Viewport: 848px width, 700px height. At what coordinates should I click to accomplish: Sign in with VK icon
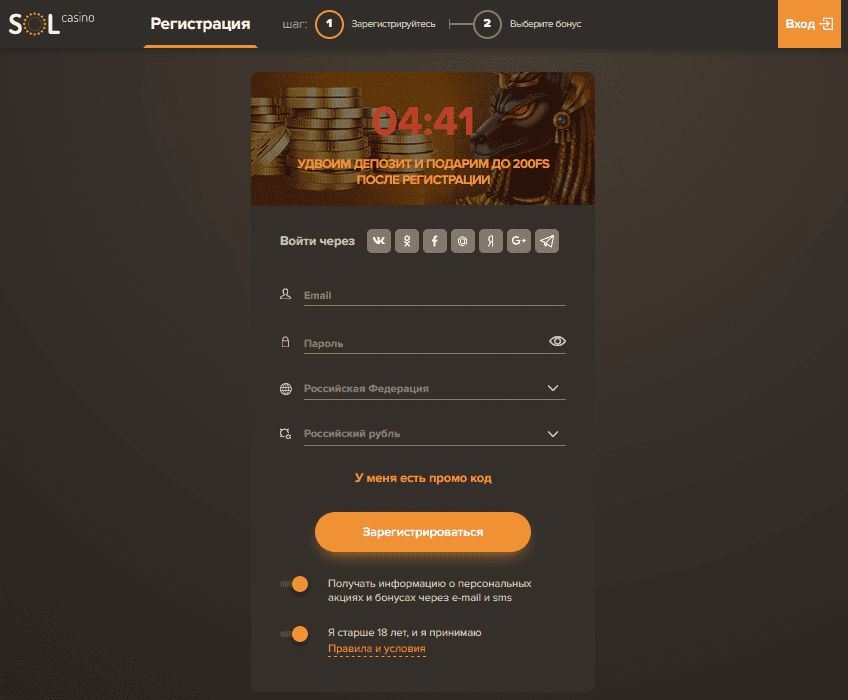point(379,241)
